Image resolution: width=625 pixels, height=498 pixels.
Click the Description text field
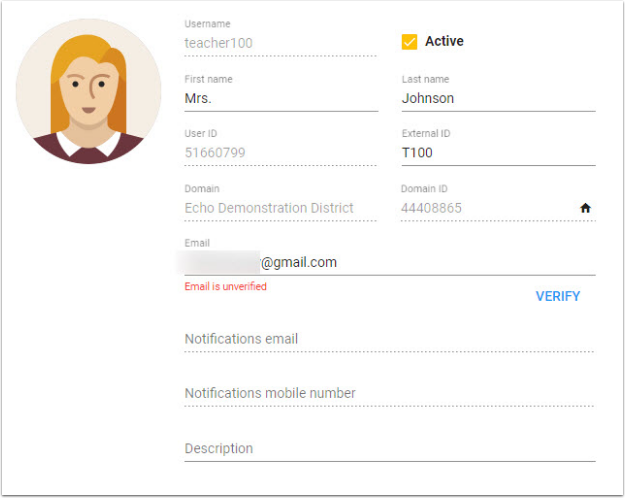(389, 448)
